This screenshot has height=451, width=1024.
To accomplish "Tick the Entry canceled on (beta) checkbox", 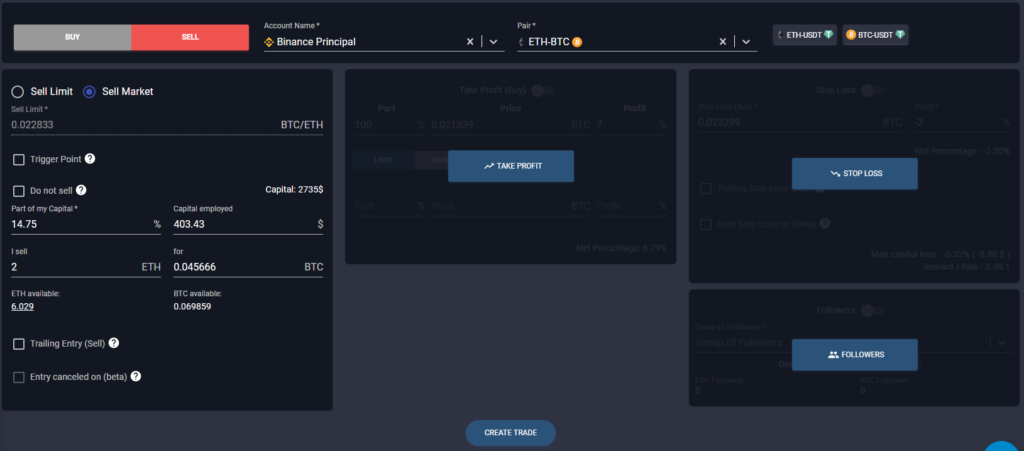I will point(19,377).
